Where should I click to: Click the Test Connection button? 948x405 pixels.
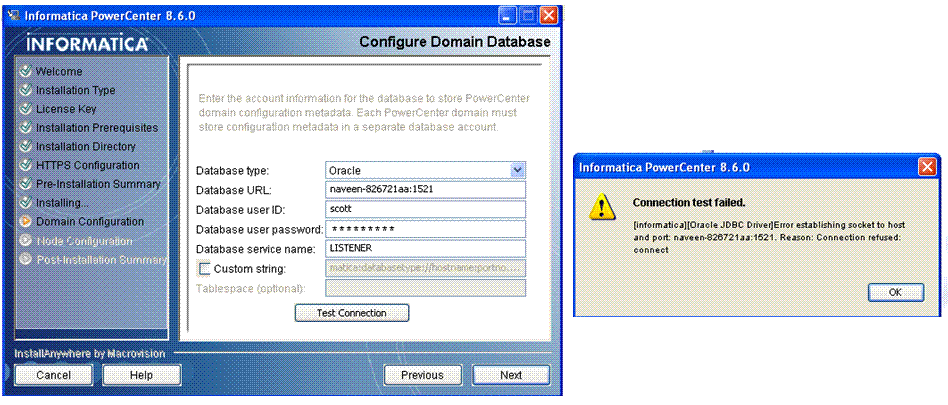352,313
